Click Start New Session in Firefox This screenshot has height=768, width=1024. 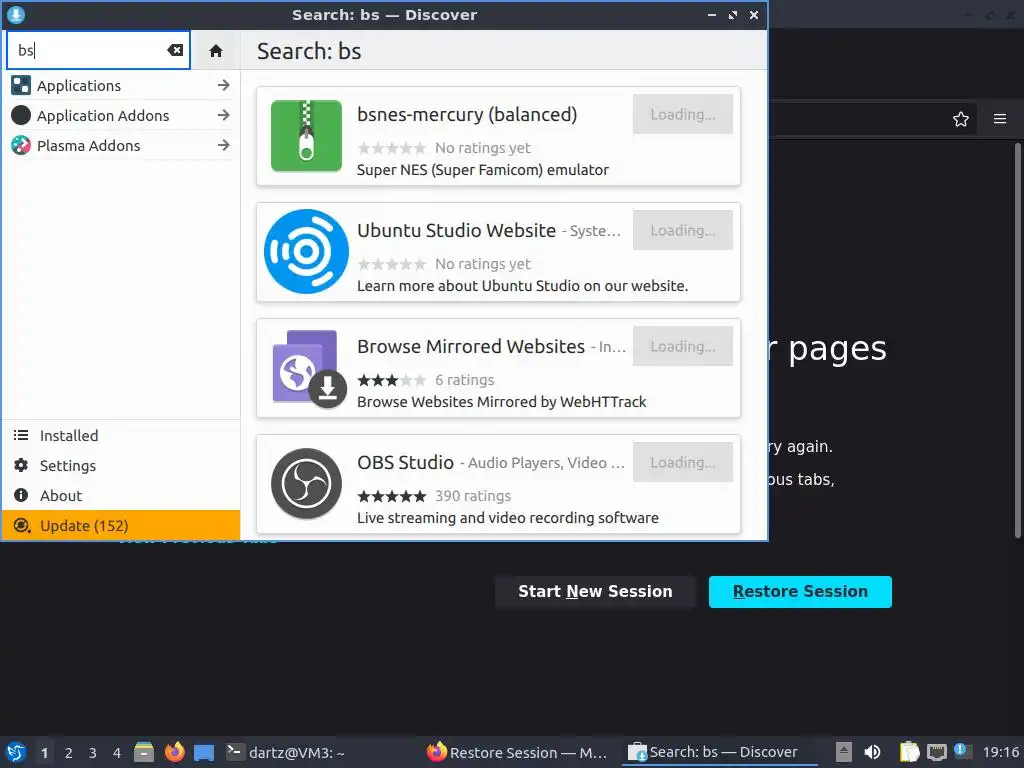click(595, 592)
